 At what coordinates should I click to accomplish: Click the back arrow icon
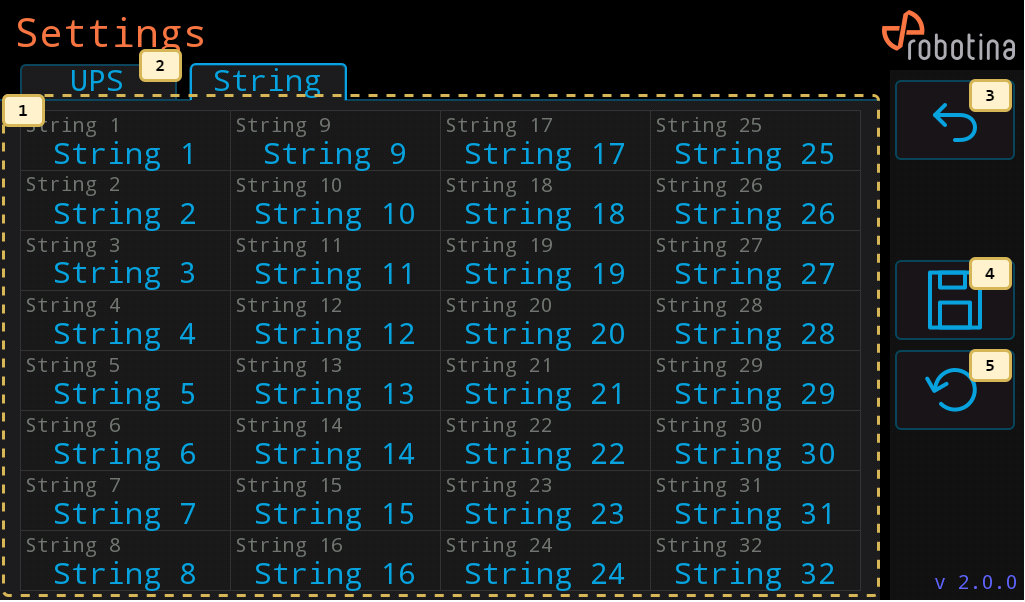[x=954, y=120]
